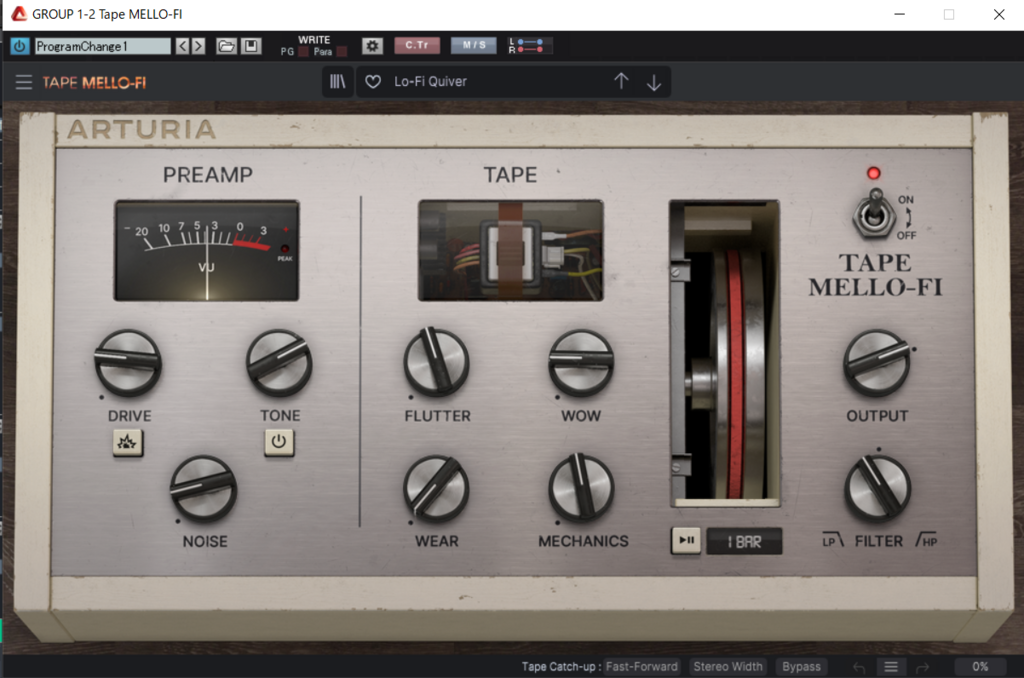The image size is (1024, 678).
Task: Redo change with forward arrow
Action: point(923,667)
